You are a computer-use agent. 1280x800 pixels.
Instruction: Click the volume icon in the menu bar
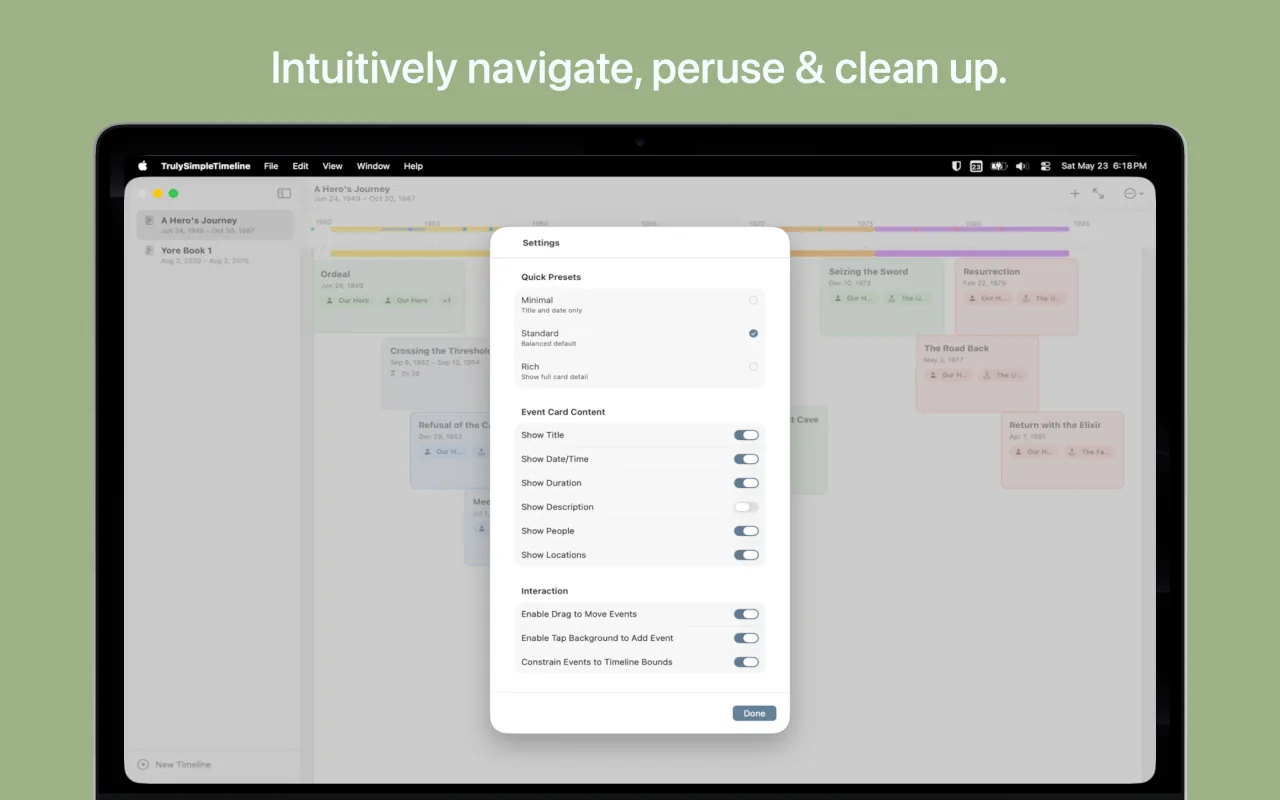(1023, 166)
